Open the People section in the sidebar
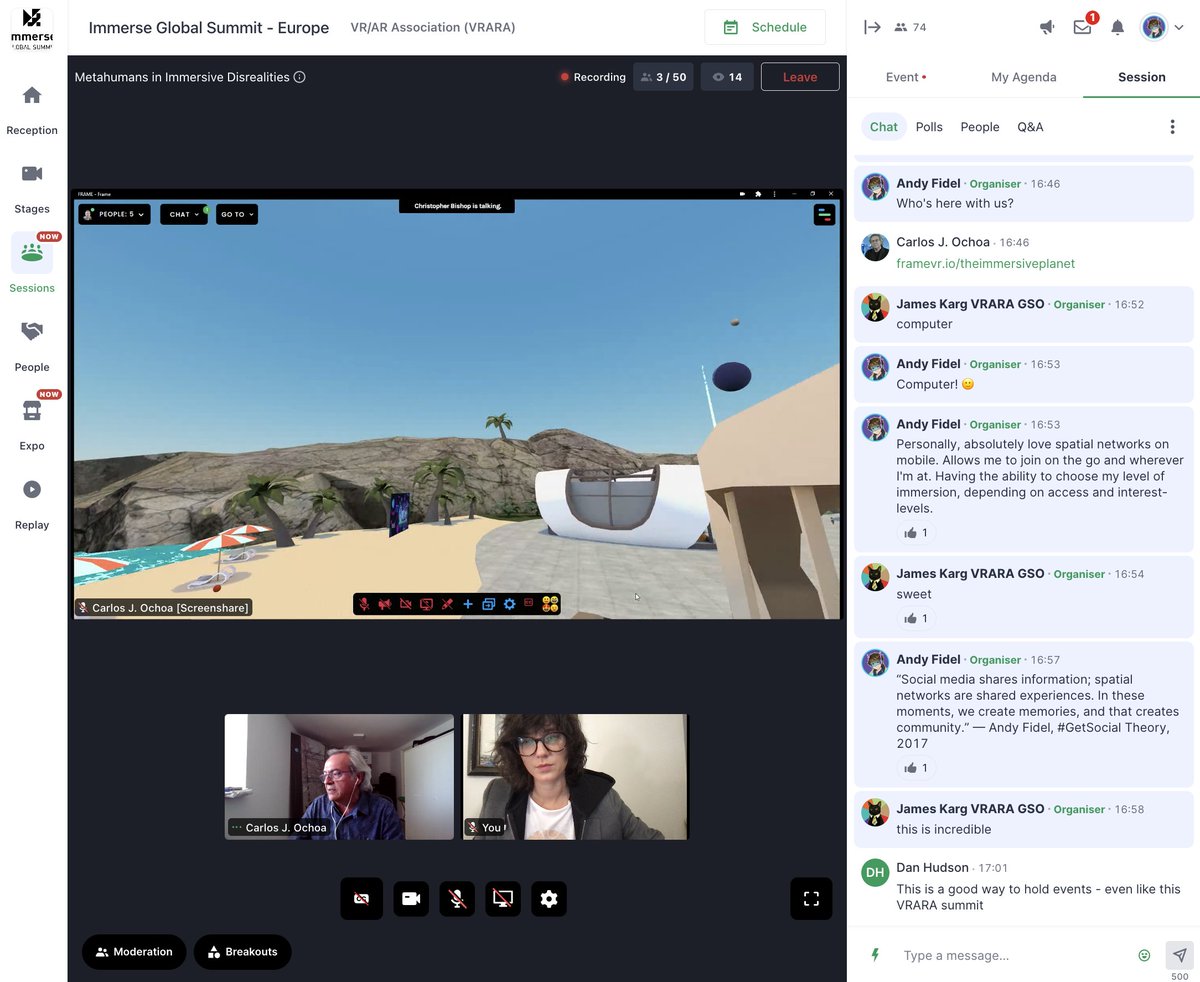The image size is (1200, 982). click(32, 346)
